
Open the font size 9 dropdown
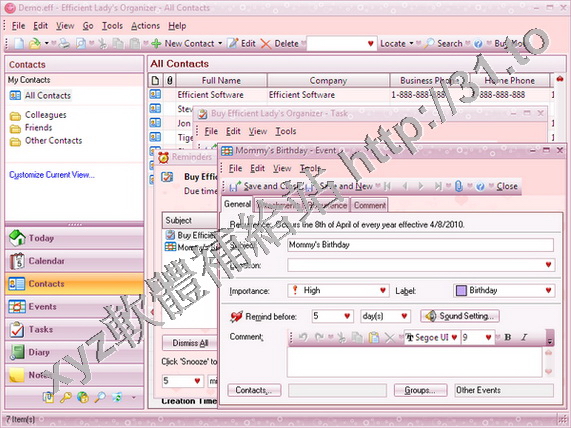coord(488,338)
